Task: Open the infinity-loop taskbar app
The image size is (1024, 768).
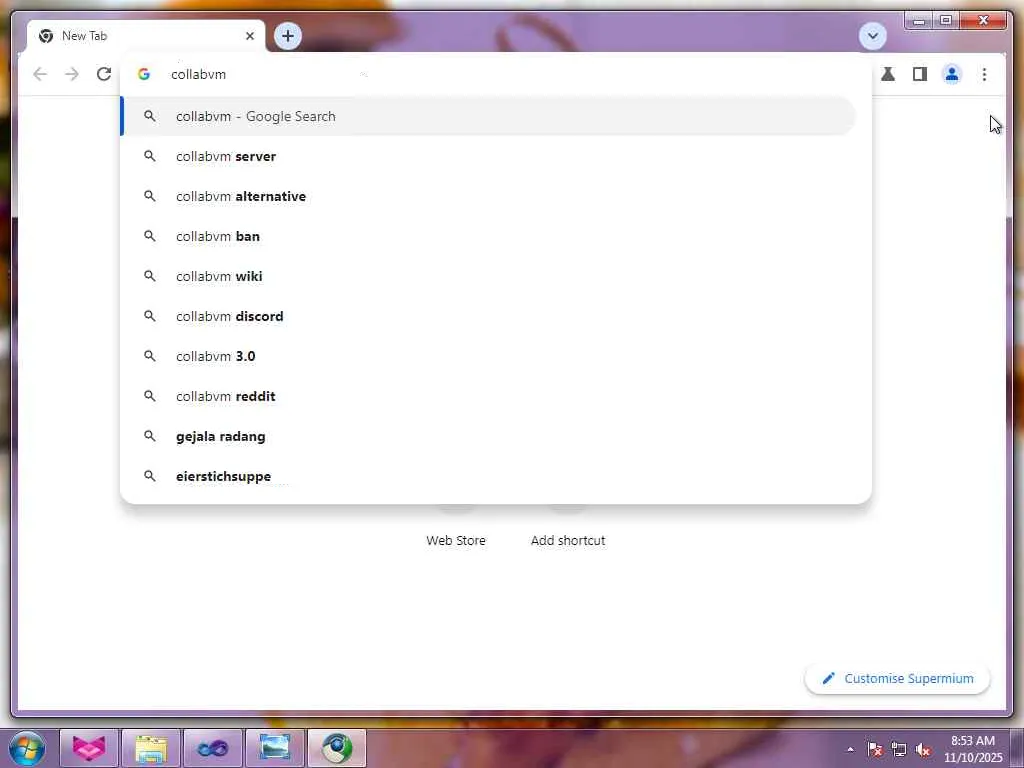Action: [213, 748]
